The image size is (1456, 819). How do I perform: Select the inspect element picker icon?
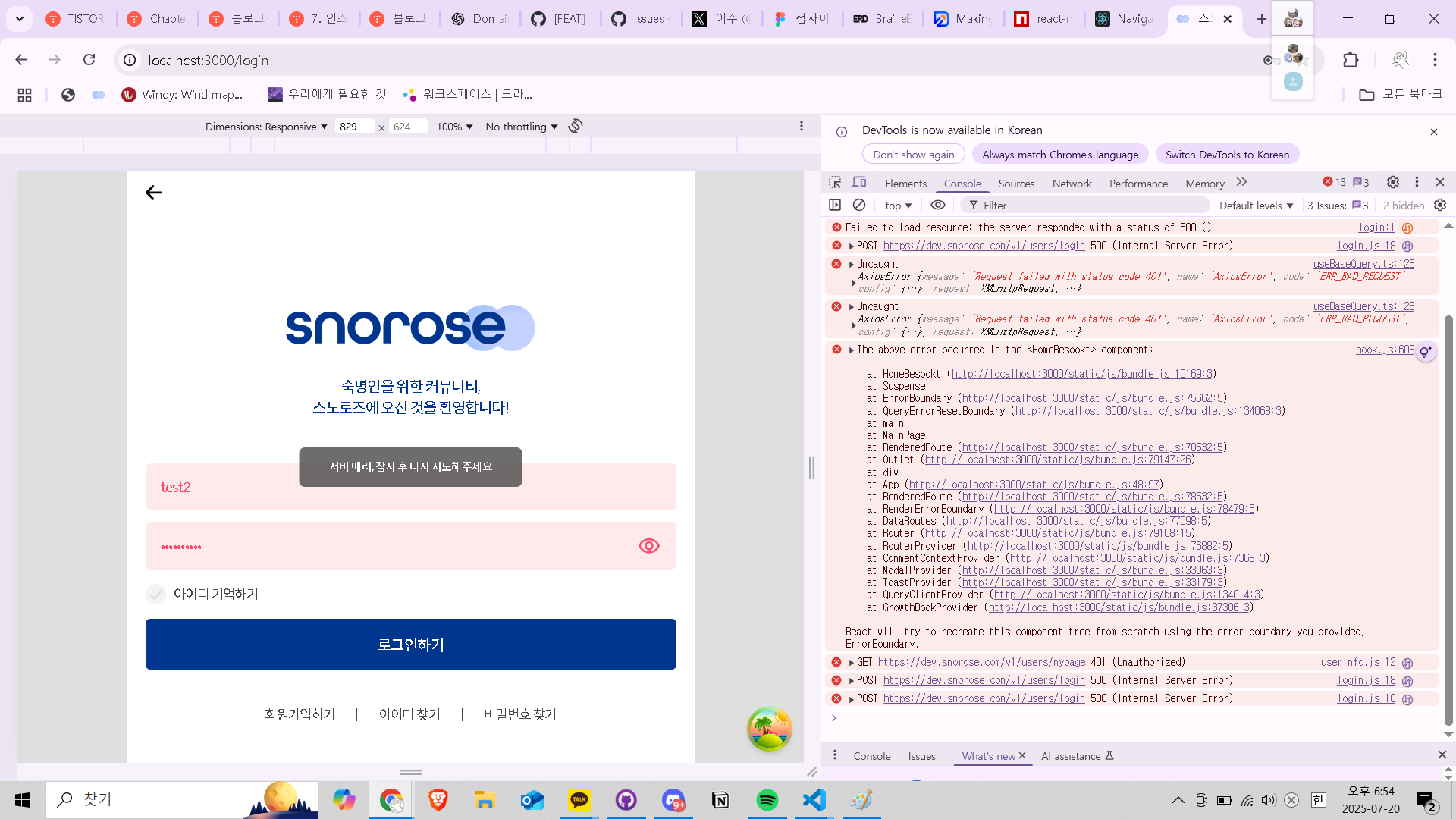point(835,183)
